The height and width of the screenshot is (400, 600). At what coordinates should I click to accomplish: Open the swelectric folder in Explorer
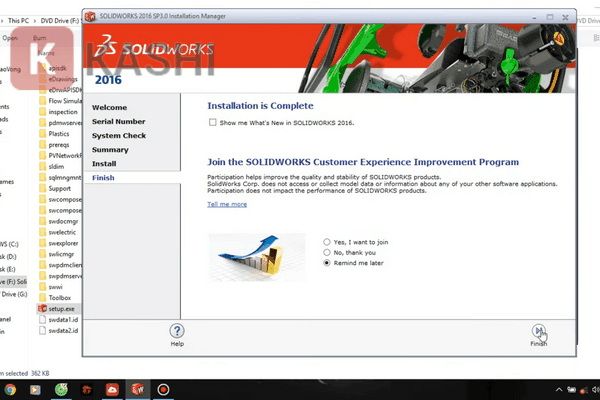[57, 232]
